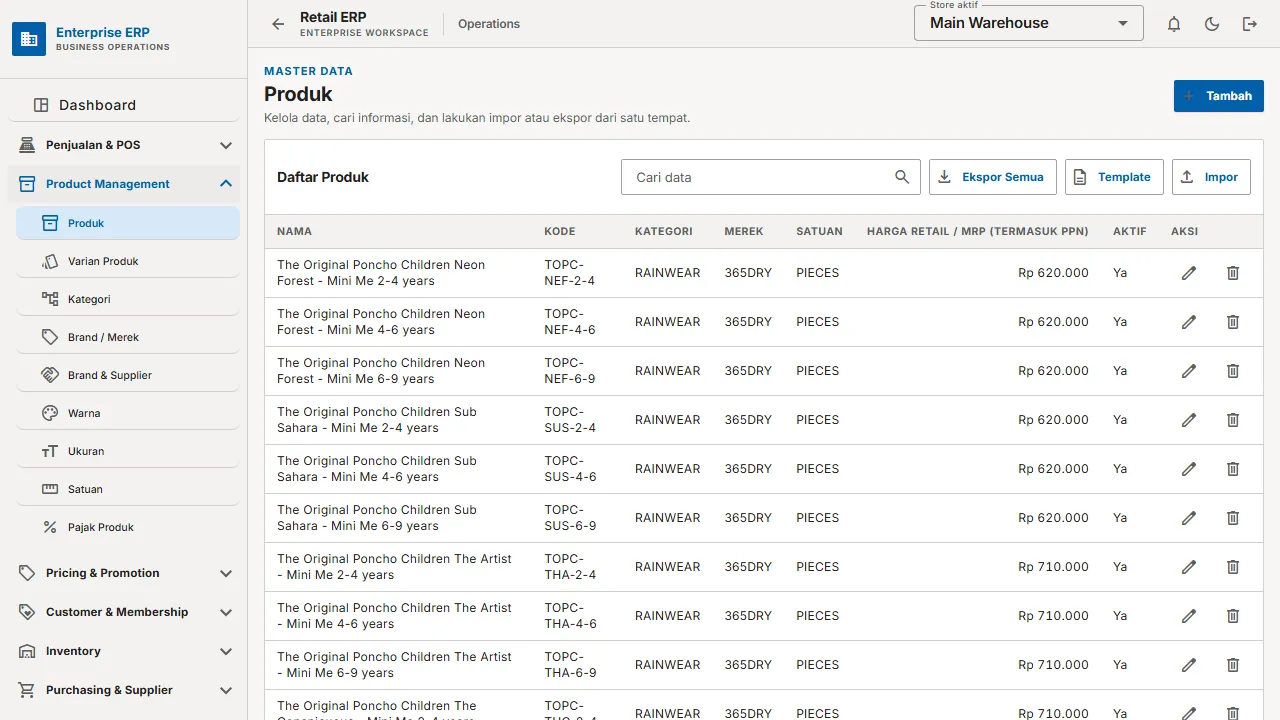This screenshot has height=720, width=1280.
Task: Edit the TOPC-SUS-2-4 product row
Action: coord(1189,420)
